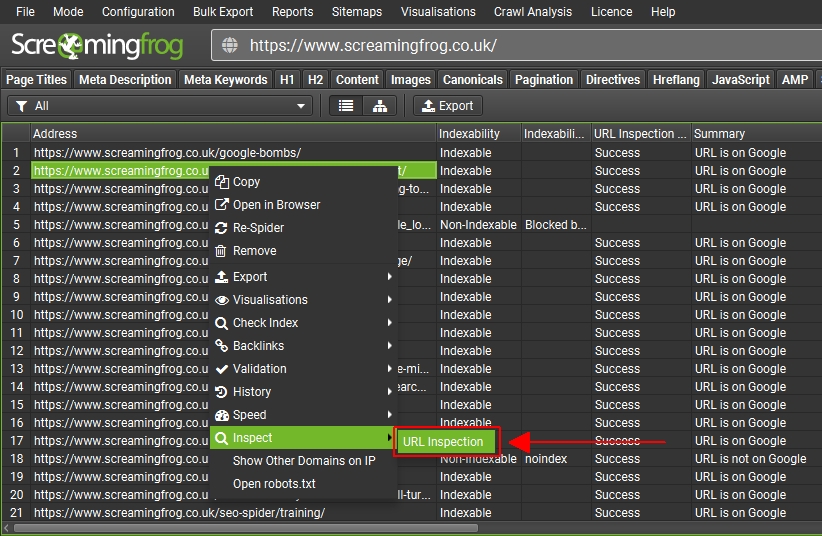Open the Mode menu
This screenshot has height=536, width=822.
(x=68, y=12)
